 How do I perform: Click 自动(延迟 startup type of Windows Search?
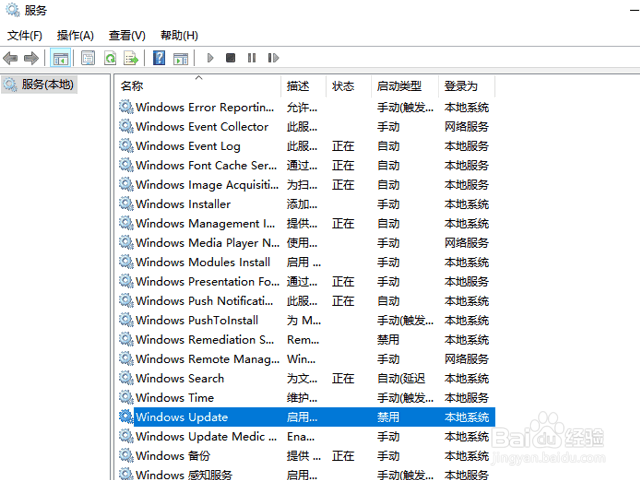click(401, 378)
